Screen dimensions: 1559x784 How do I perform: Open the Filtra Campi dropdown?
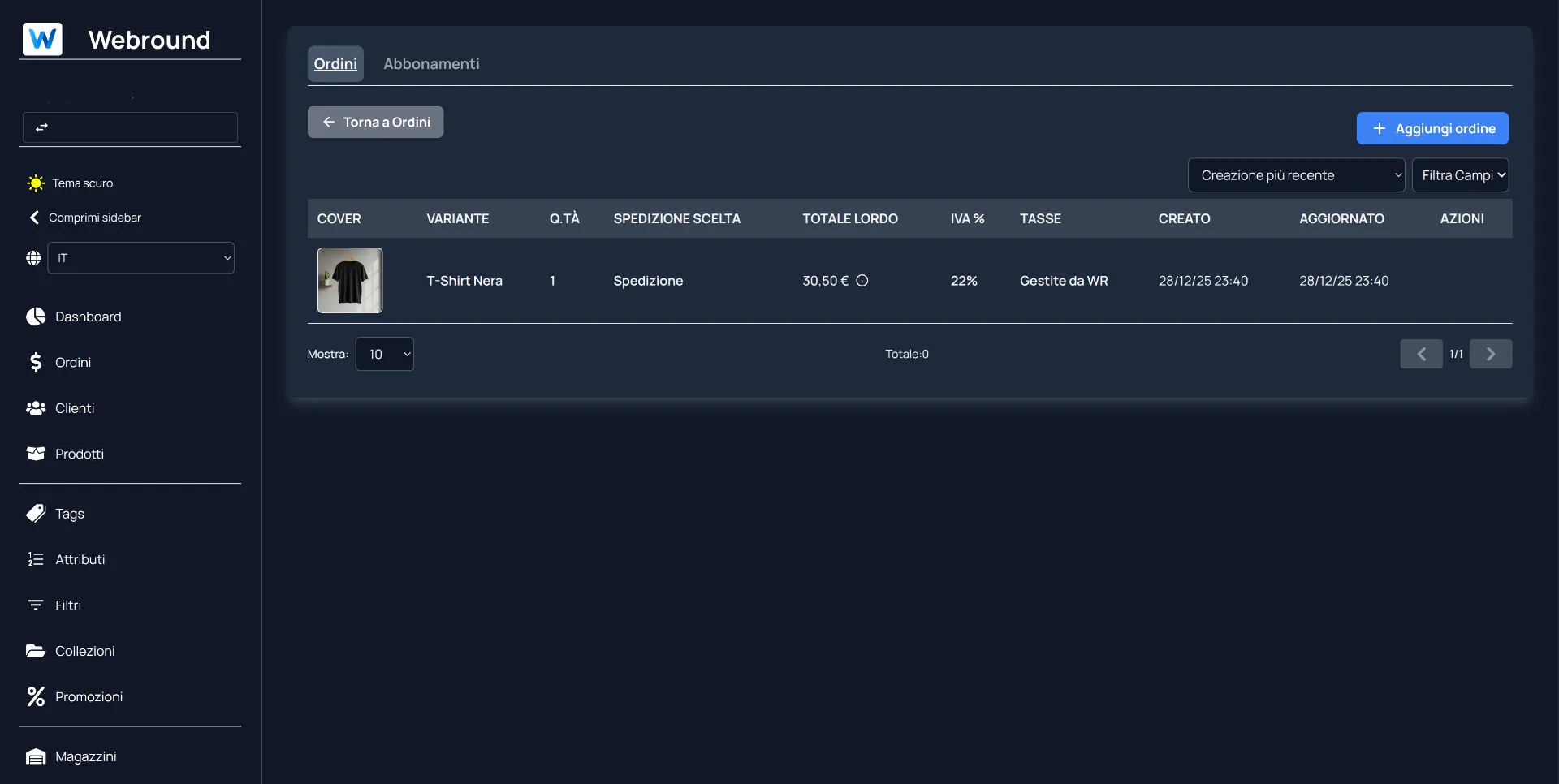[x=1460, y=175]
